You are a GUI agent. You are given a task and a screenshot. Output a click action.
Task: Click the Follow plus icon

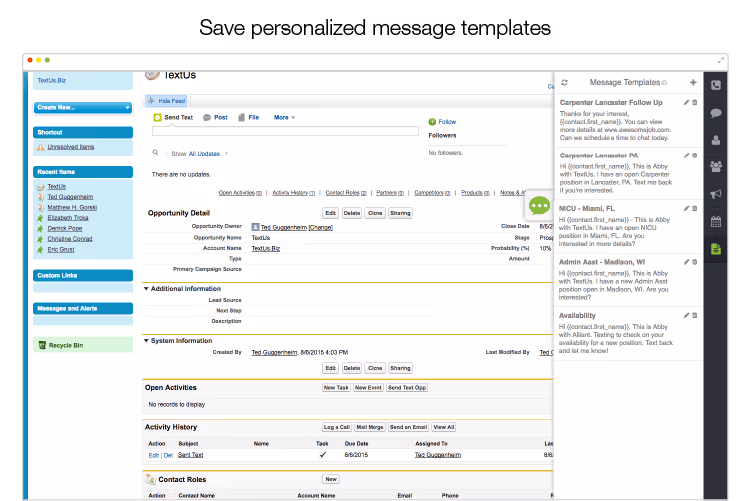432,122
